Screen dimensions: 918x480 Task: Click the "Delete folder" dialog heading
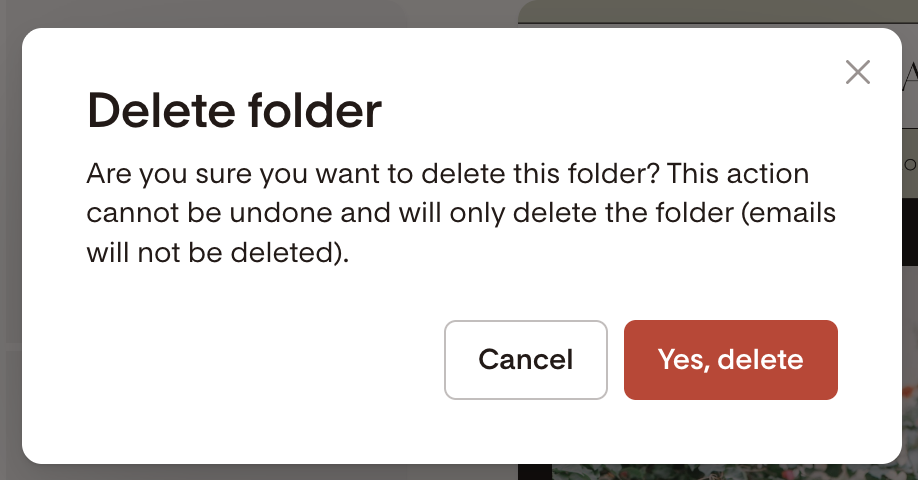[x=235, y=111]
